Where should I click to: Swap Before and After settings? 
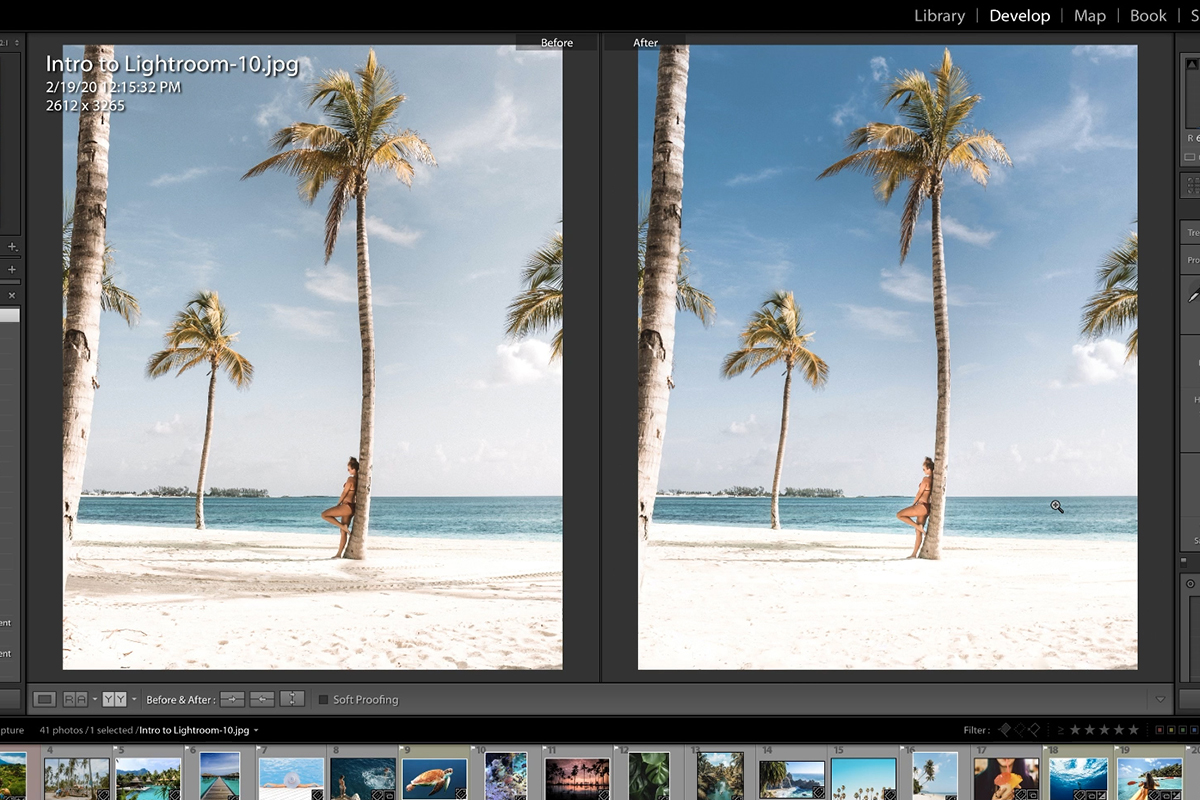pos(292,699)
